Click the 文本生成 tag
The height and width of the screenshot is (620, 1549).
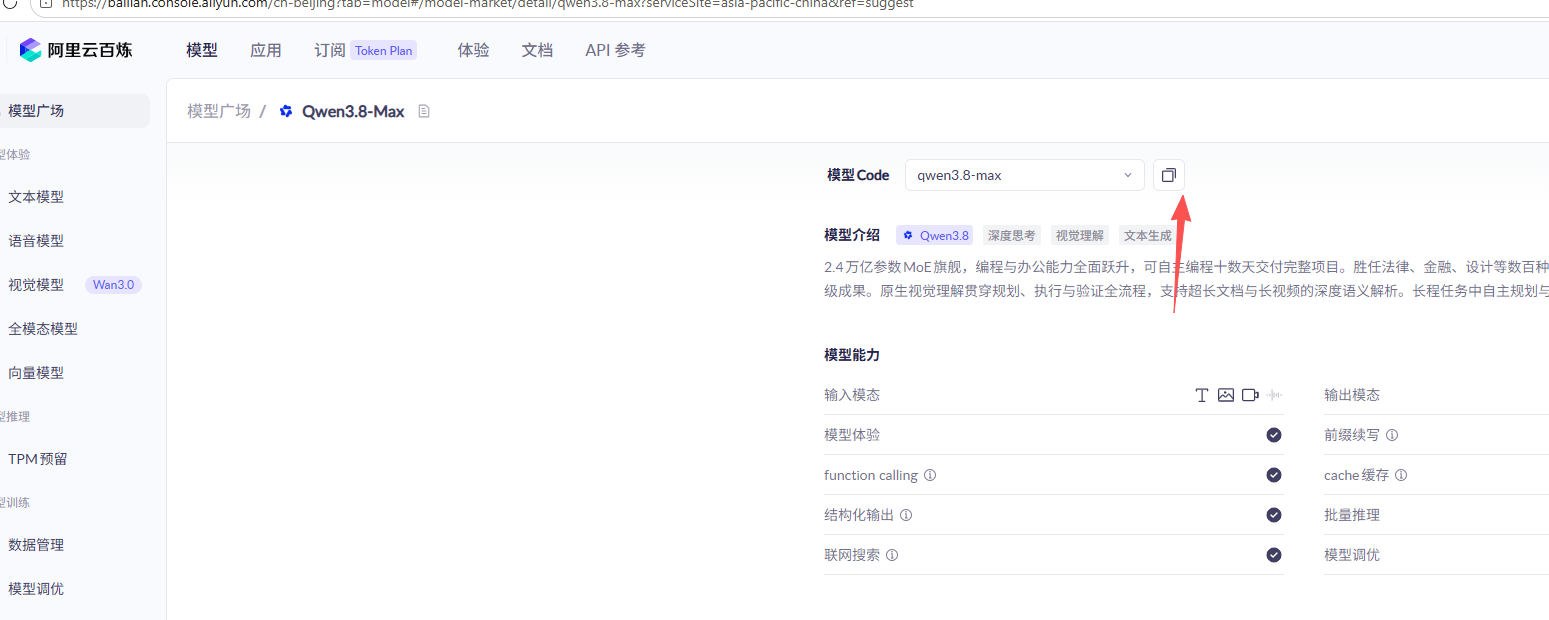[1148, 235]
